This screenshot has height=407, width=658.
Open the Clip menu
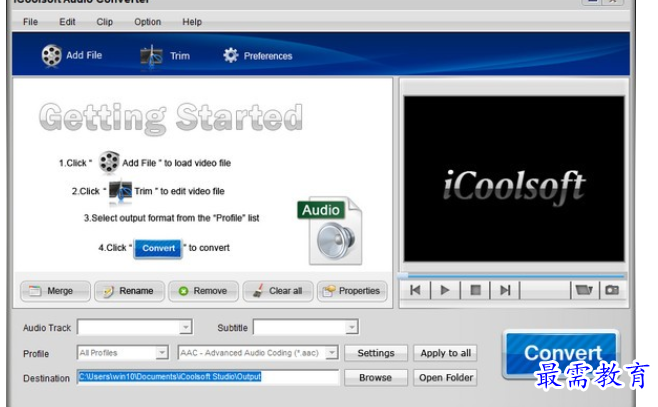point(104,22)
